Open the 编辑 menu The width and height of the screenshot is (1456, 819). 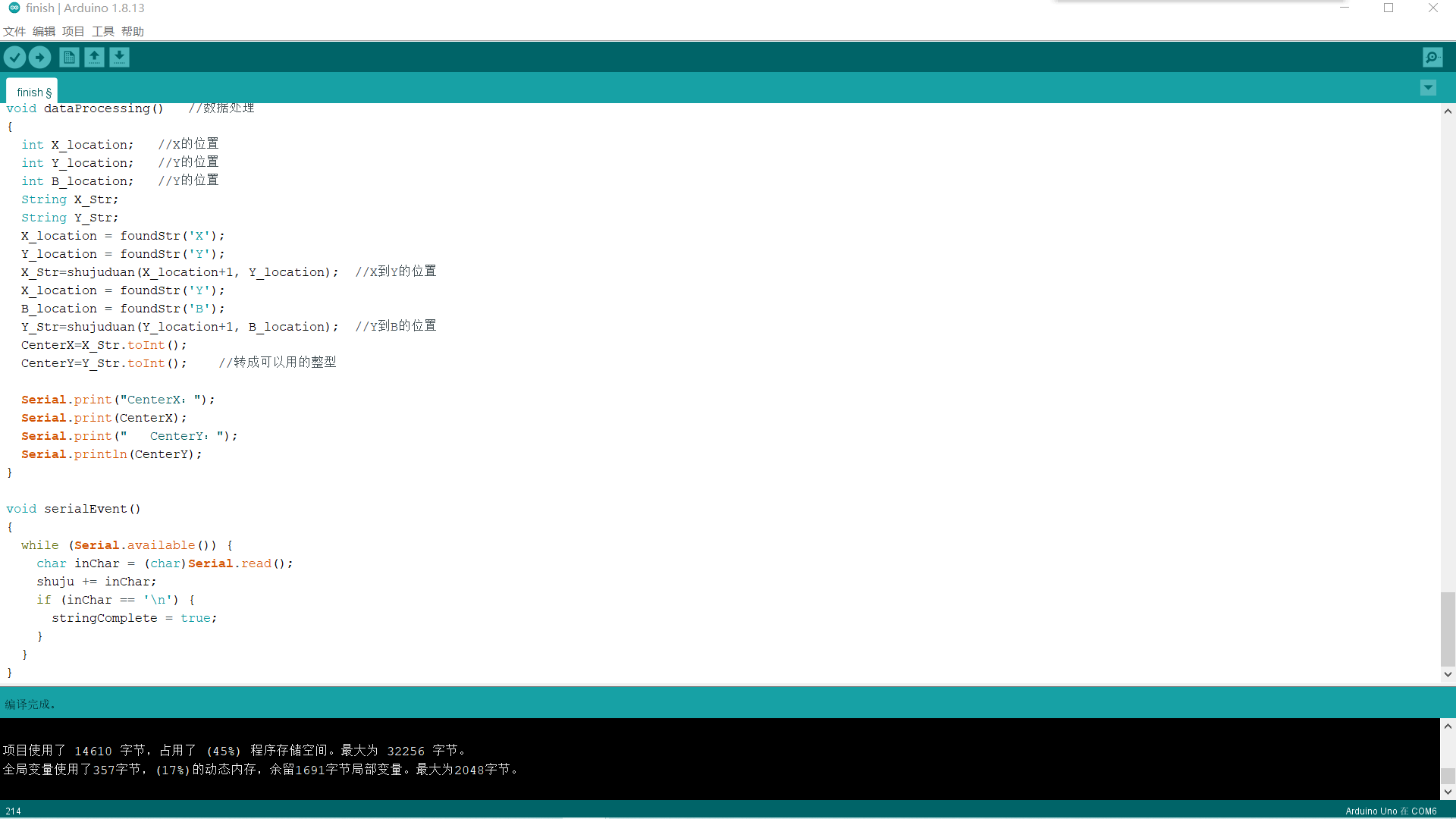[43, 31]
